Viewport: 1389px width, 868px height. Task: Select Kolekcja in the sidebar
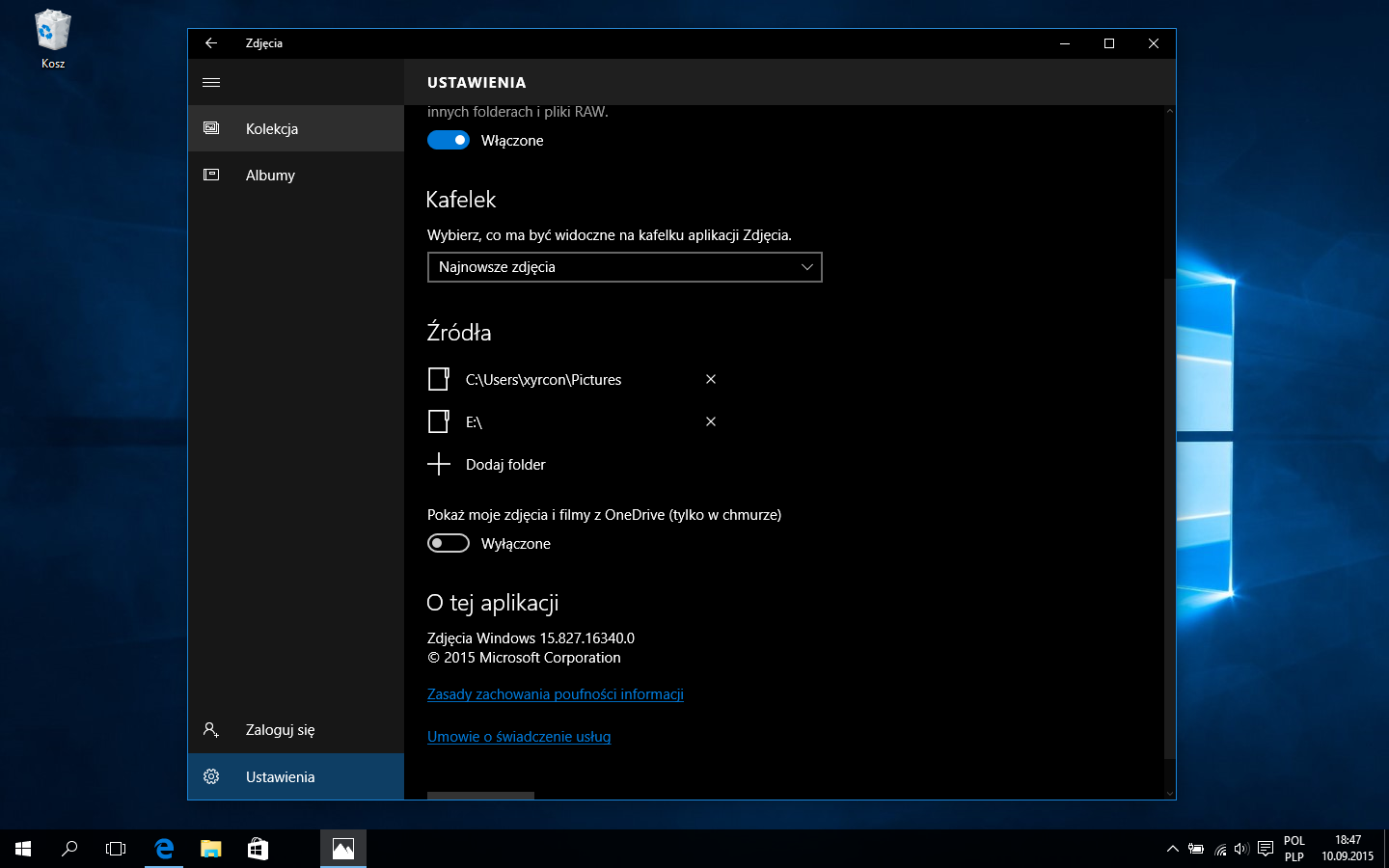click(x=296, y=128)
